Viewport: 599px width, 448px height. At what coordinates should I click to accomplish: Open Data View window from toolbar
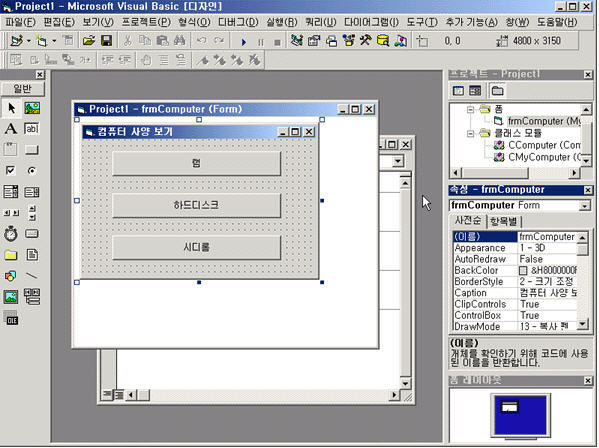click(x=383, y=40)
